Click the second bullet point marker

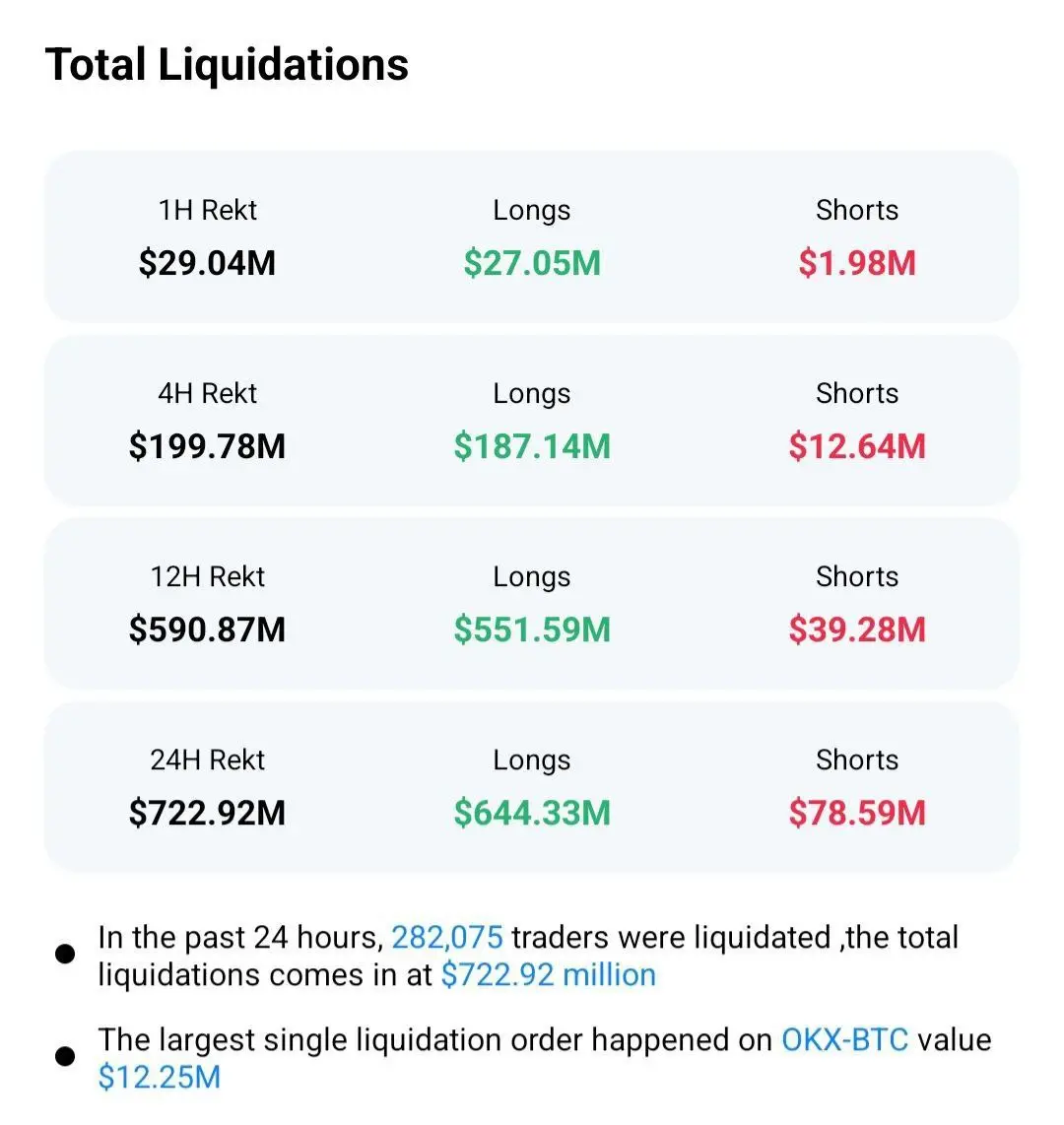[x=65, y=1057]
